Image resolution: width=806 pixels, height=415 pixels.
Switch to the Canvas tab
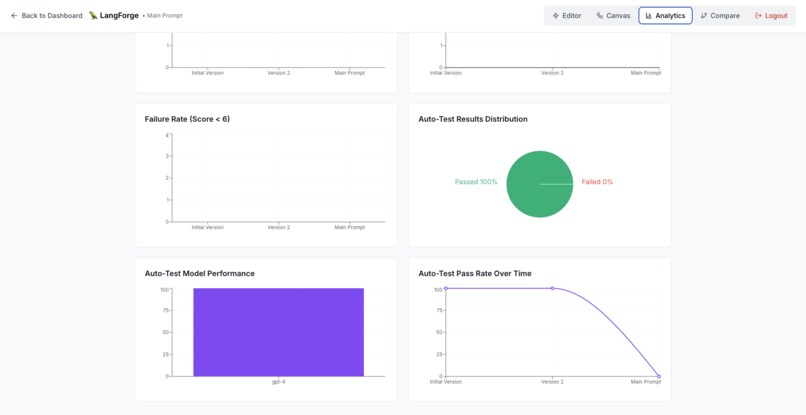point(613,16)
